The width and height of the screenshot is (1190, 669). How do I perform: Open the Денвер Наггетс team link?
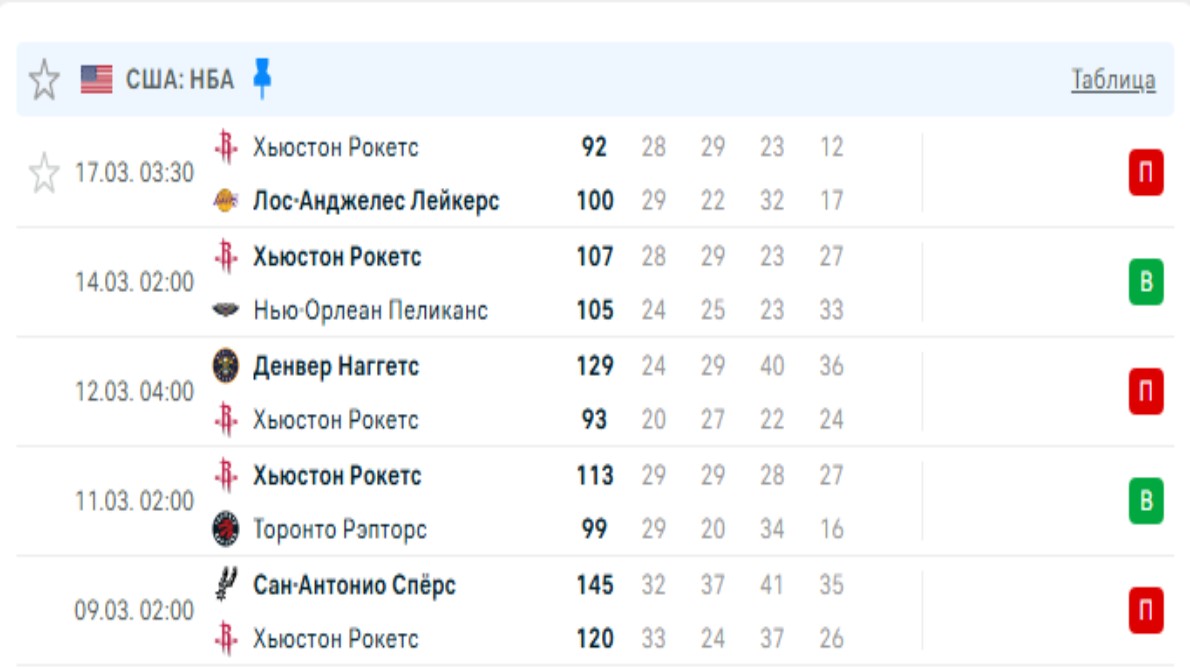(336, 366)
